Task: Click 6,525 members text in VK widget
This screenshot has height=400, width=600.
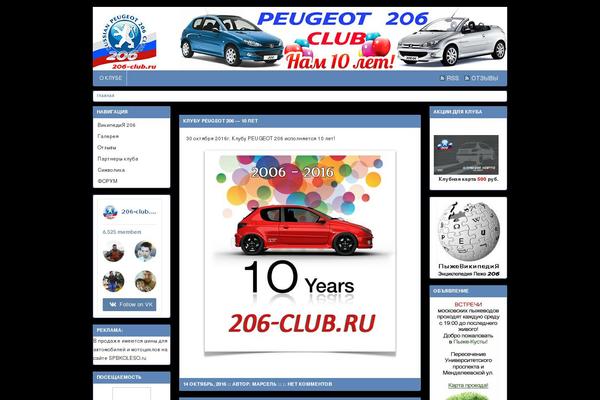Action: tap(122, 232)
